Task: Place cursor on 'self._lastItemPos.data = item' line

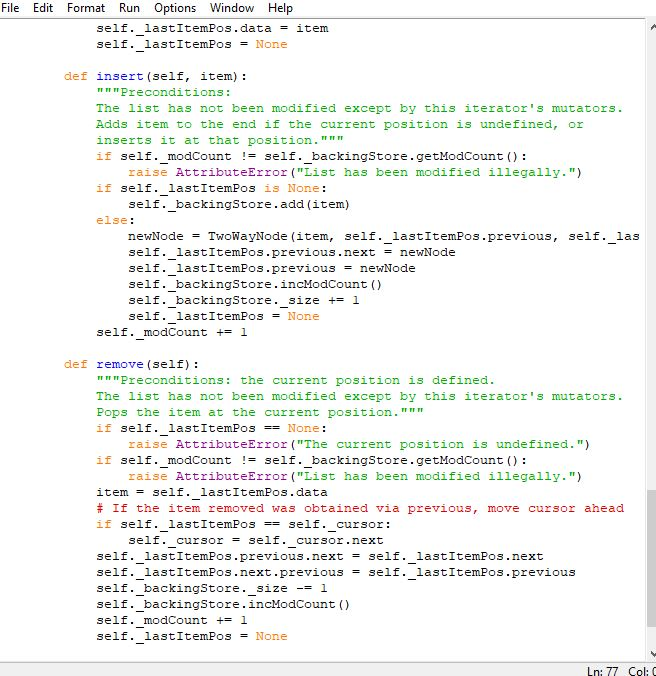Action: 212,28
